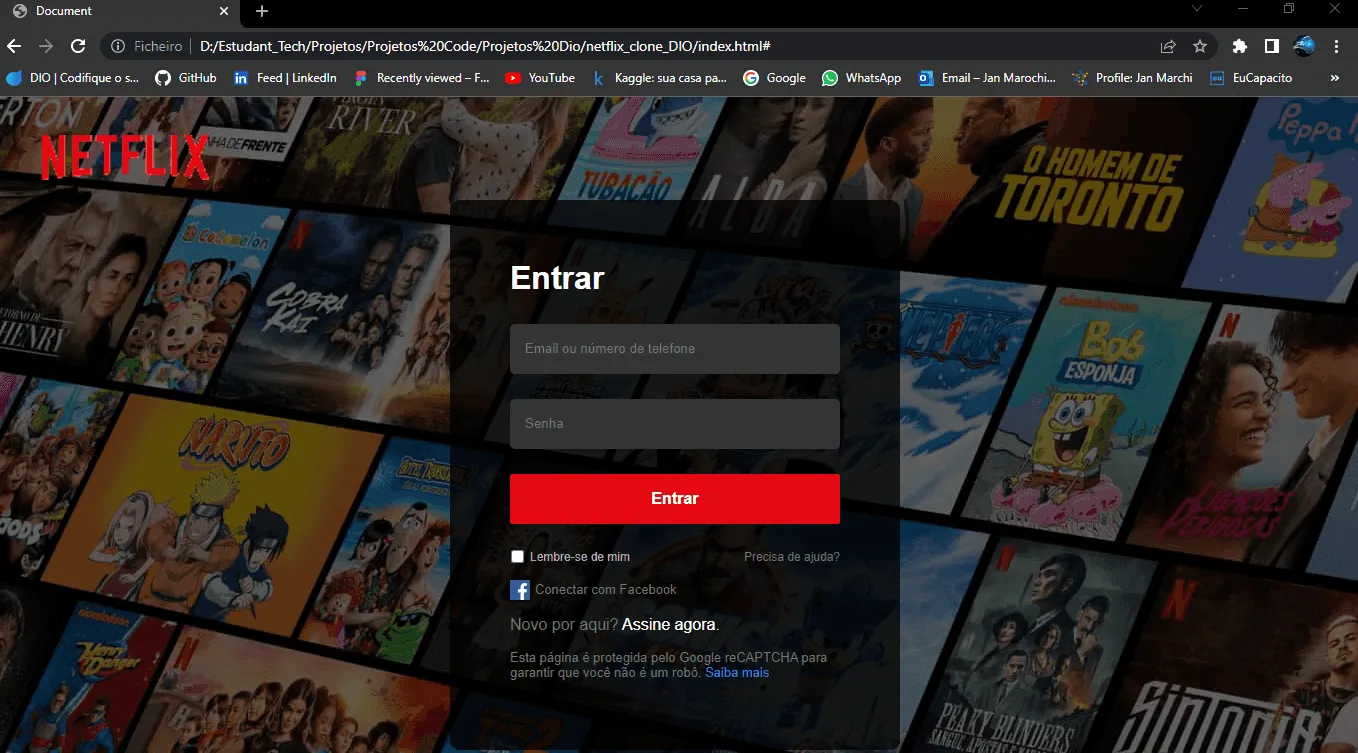This screenshot has width=1358, height=753.
Task: Select the Document tab
Action: (x=120, y=11)
